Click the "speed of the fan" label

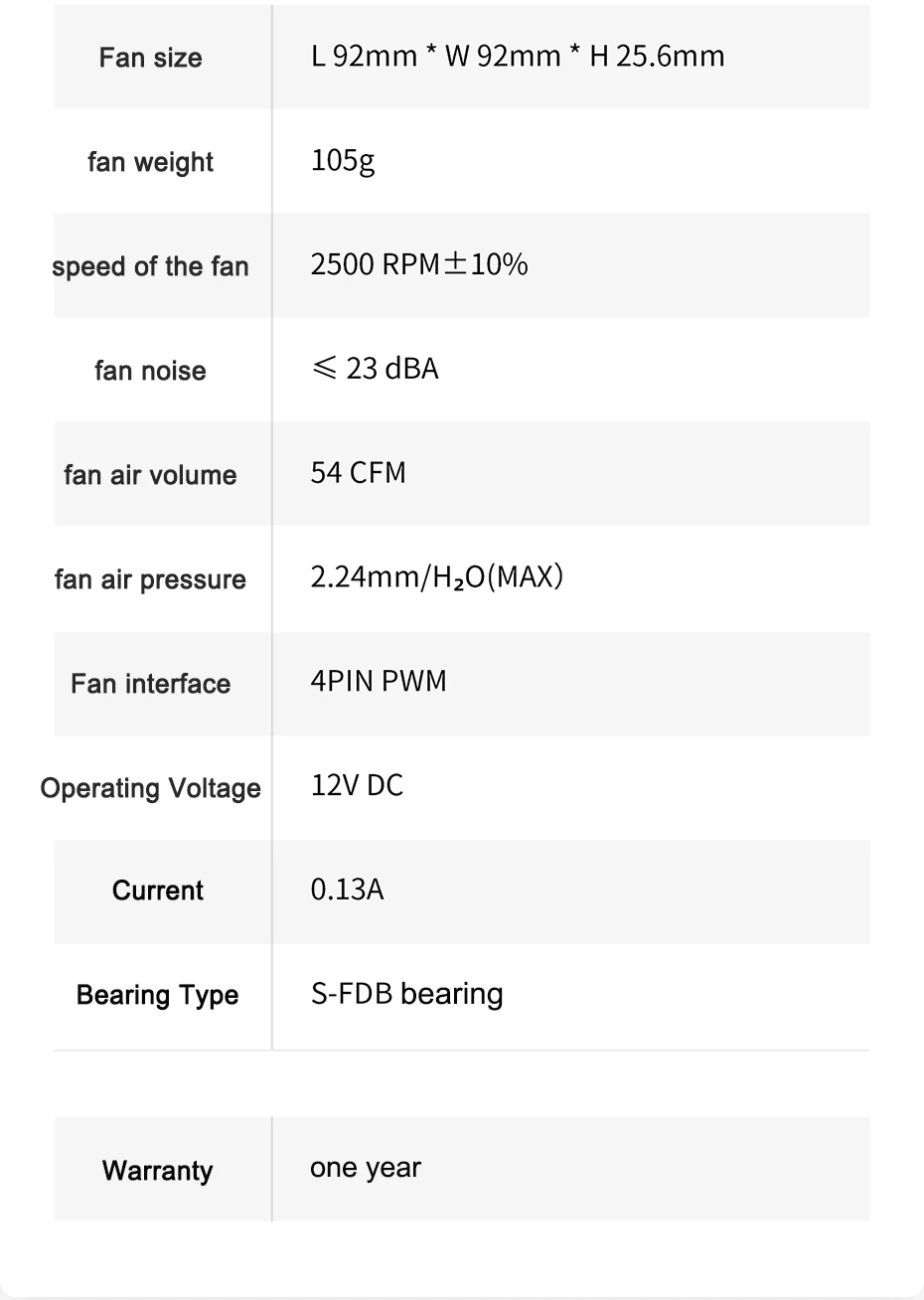[150, 266]
